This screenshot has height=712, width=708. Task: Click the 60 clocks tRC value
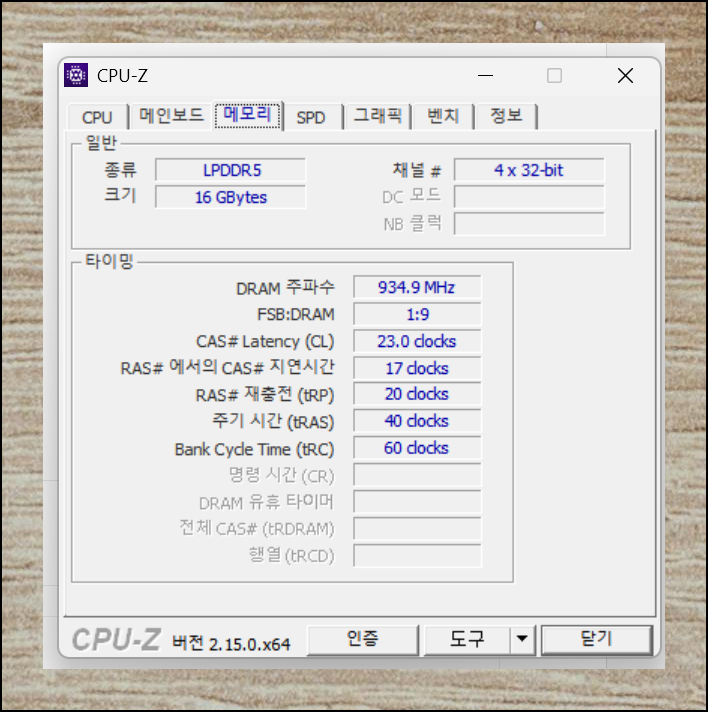click(x=417, y=448)
